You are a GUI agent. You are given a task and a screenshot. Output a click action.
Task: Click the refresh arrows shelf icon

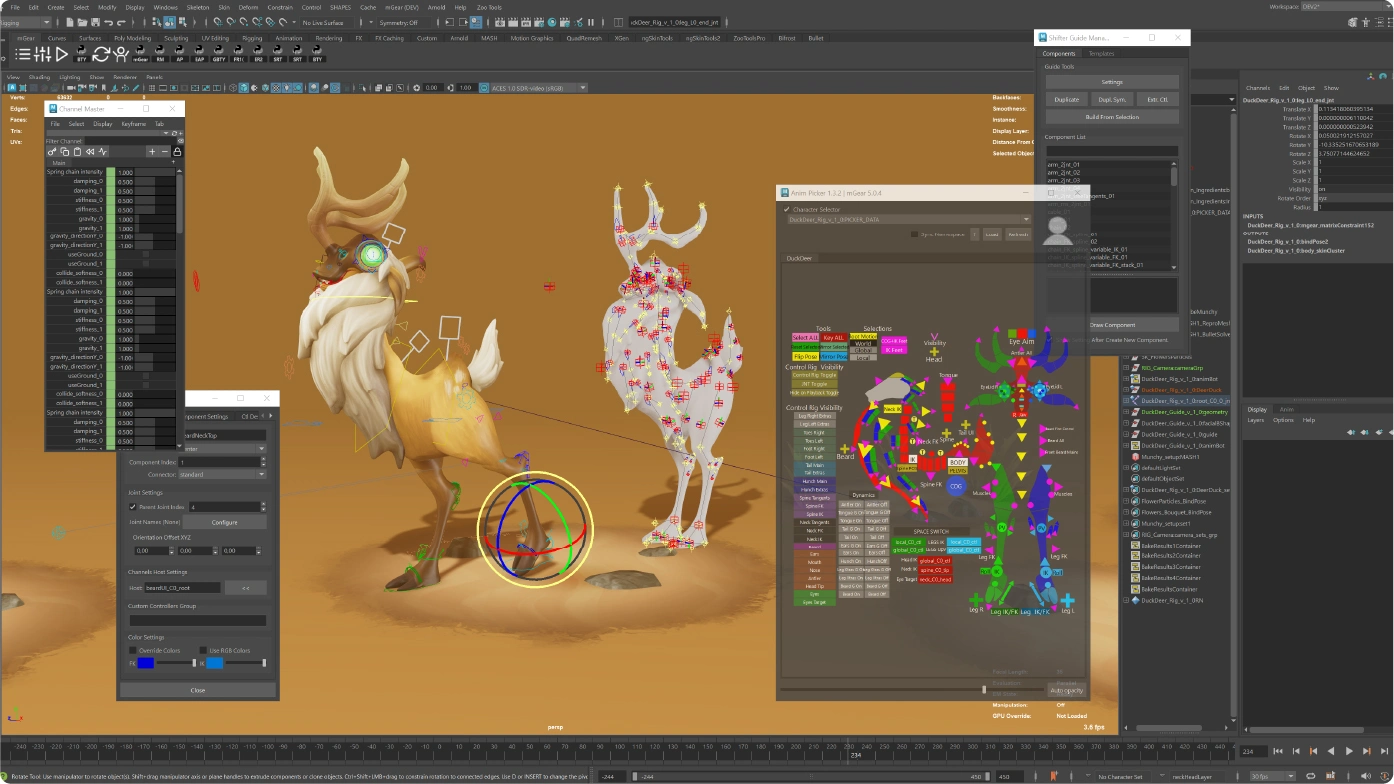101,54
